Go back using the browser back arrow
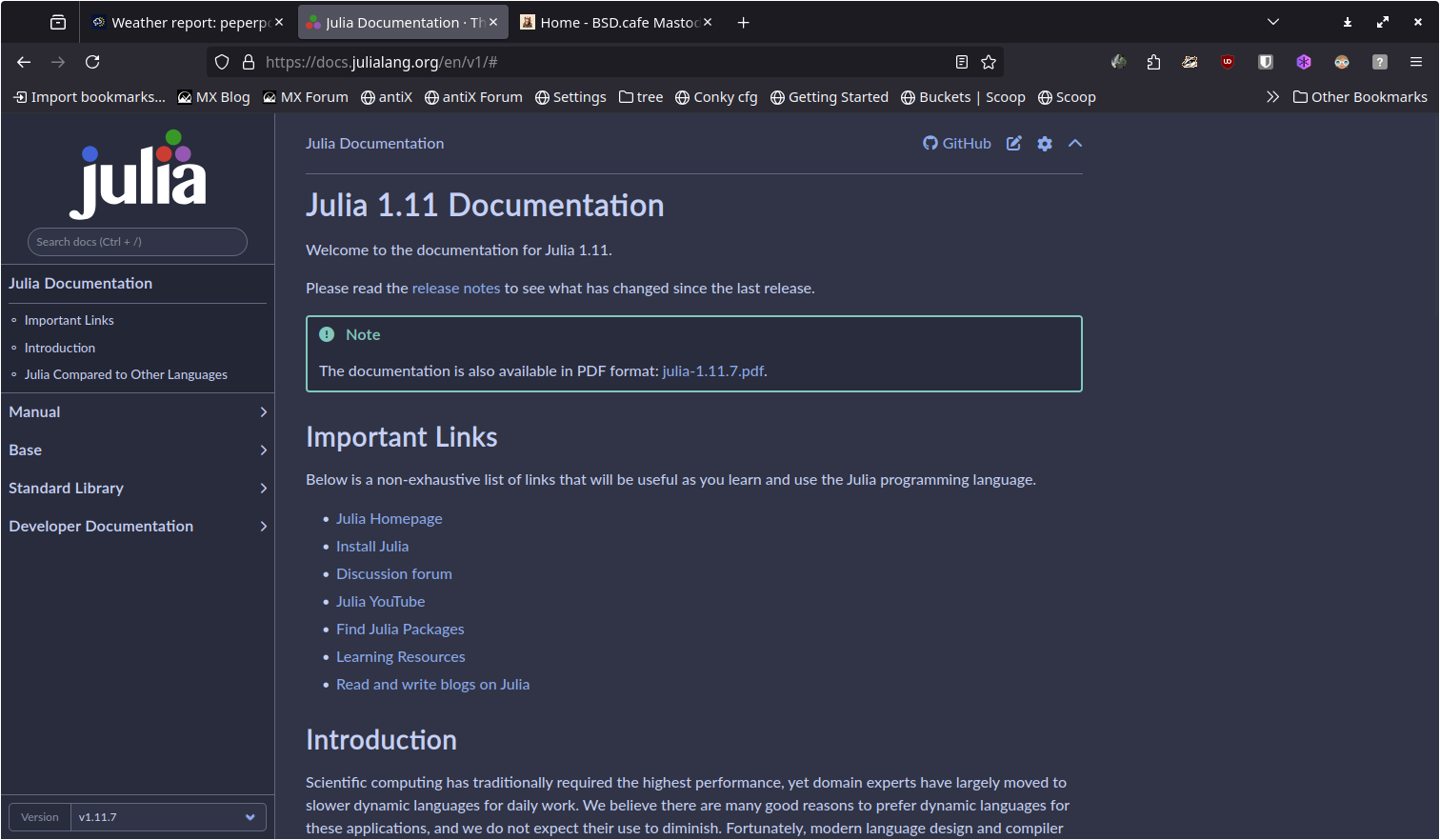Image resolution: width=1440 pixels, height=840 pixels. [24, 62]
